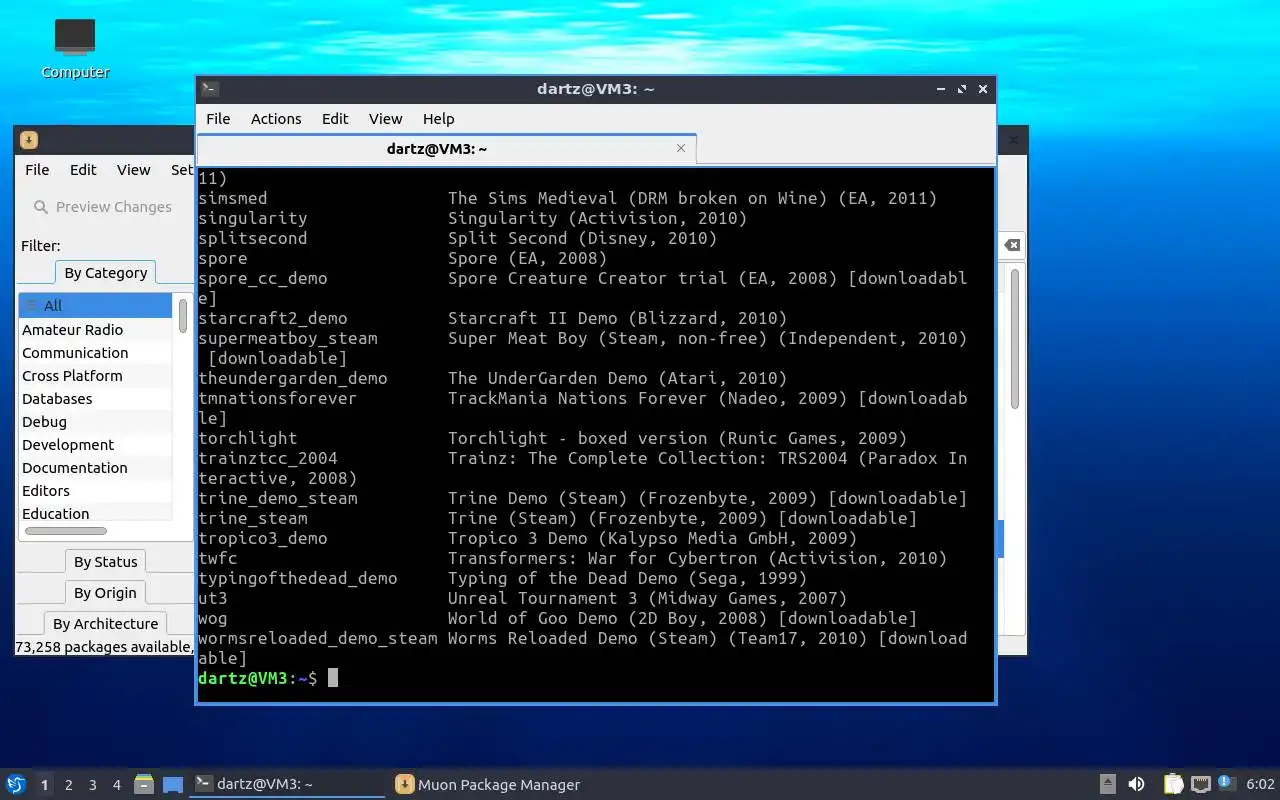Click 'simsmed' in the terminal output
The width and height of the screenshot is (1280, 800).
point(233,198)
